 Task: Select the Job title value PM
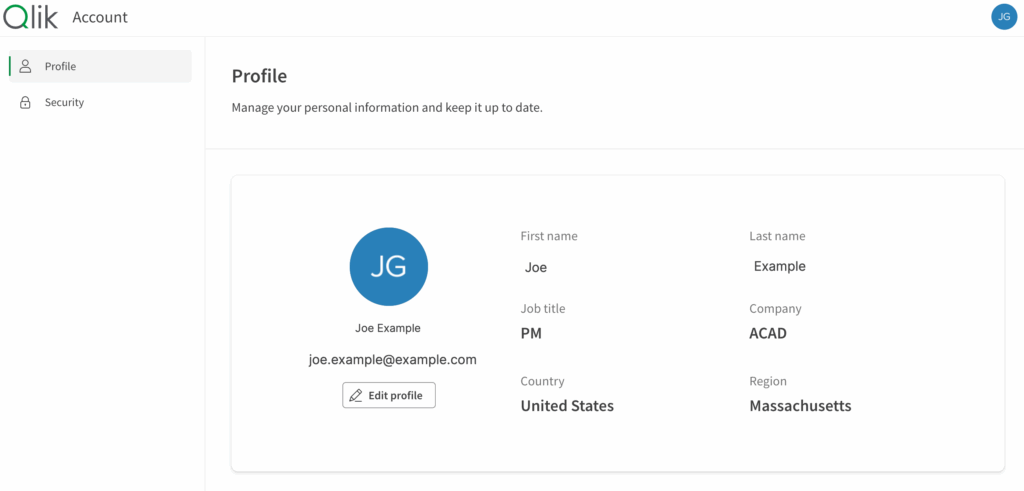(x=531, y=333)
